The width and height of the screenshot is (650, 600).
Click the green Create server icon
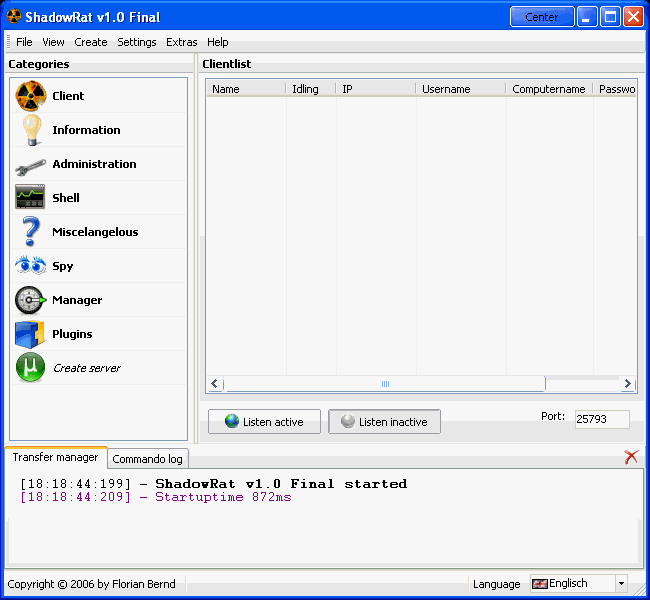(x=30, y=368)
